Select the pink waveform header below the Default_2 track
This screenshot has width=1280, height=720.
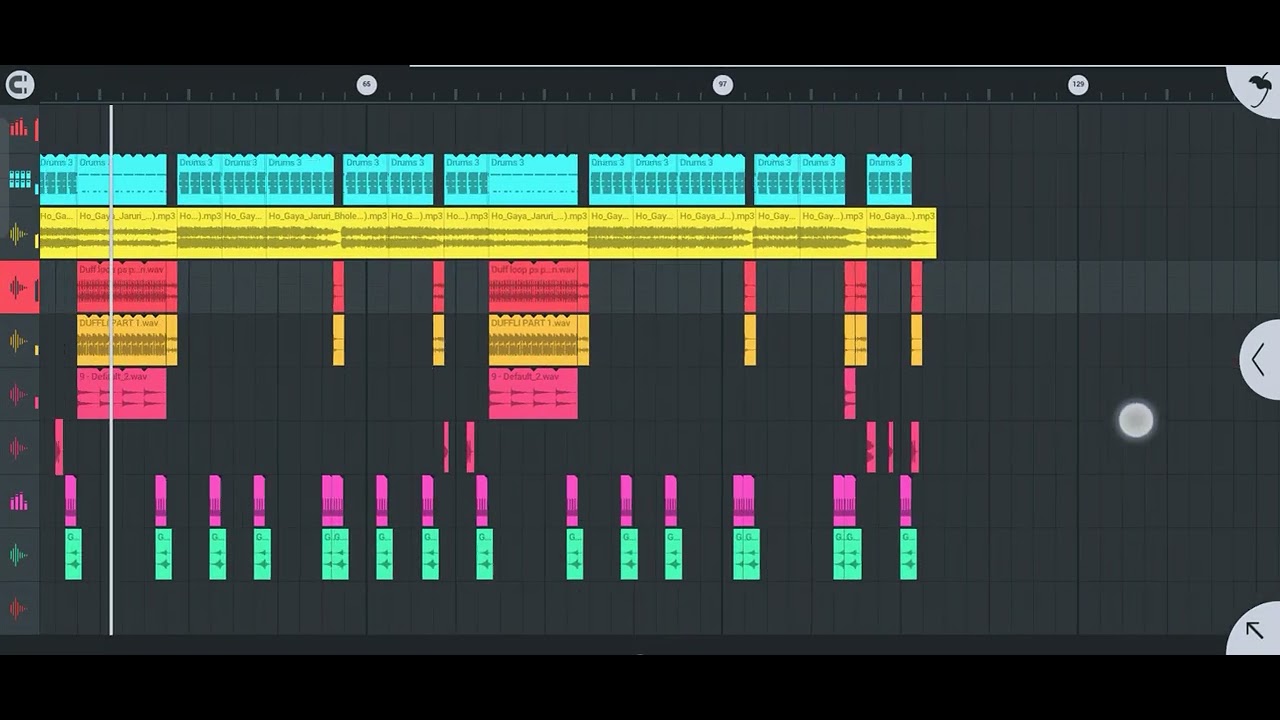click(19, 447)
